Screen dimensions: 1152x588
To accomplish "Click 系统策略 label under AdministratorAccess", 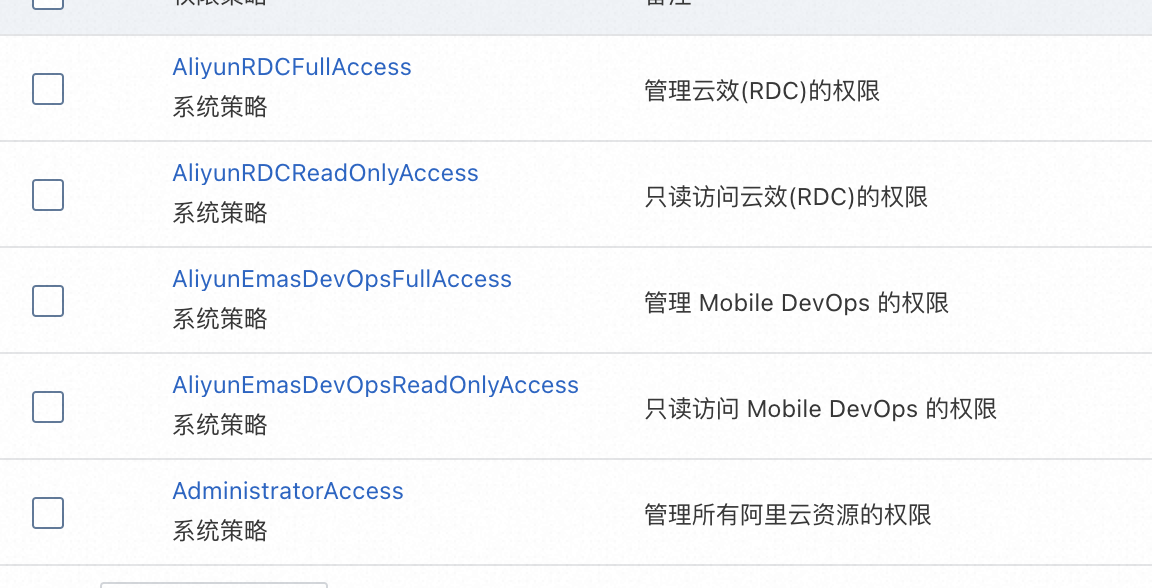I will click(220, 531).
